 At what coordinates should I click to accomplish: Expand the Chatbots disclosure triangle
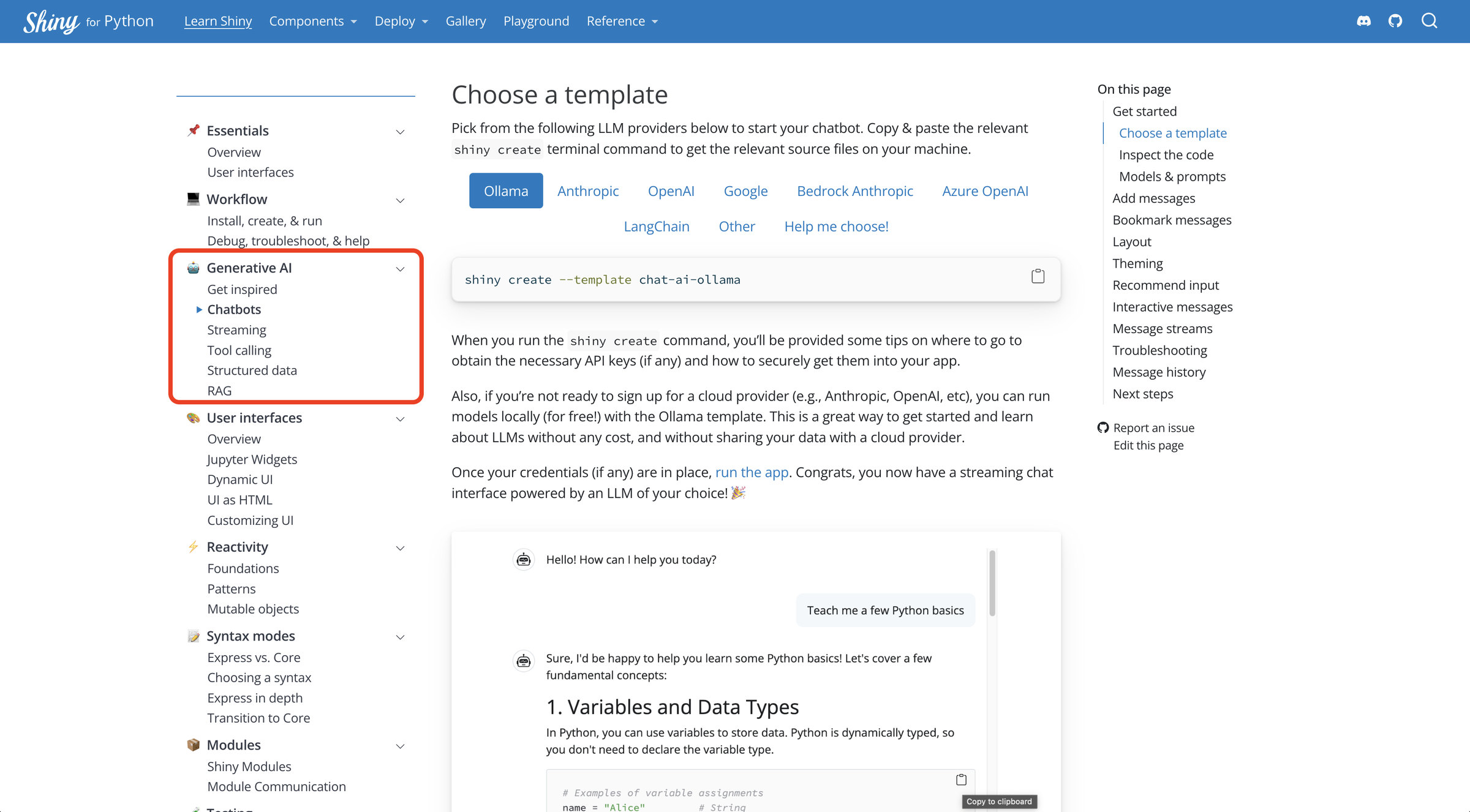[x=198, y=309]
